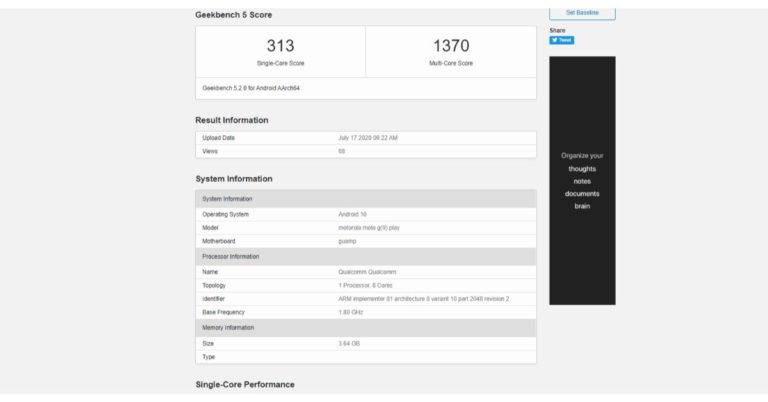Click the Single-Core Performance heading
Image resolution: width=768 pixels, height=402 pixels.
245,384
